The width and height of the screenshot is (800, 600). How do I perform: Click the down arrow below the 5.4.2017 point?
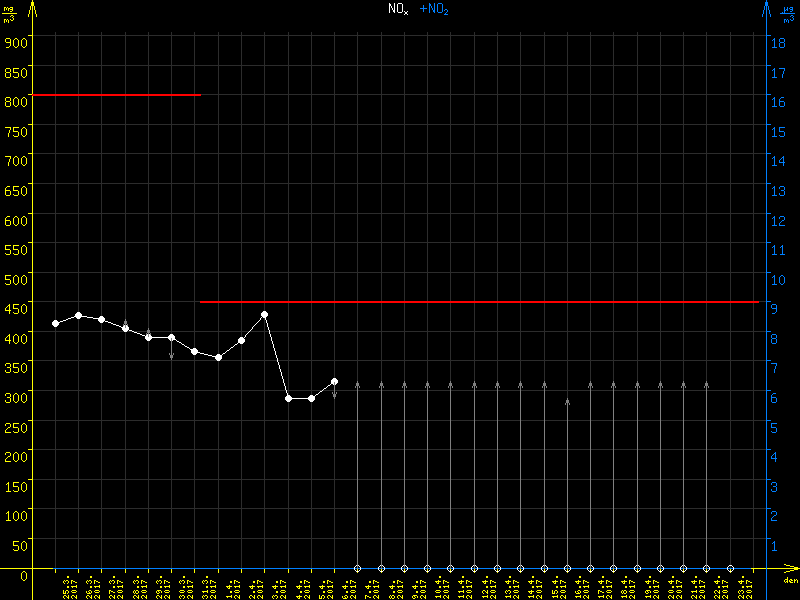pyautogui.click(x=334, y=396)
